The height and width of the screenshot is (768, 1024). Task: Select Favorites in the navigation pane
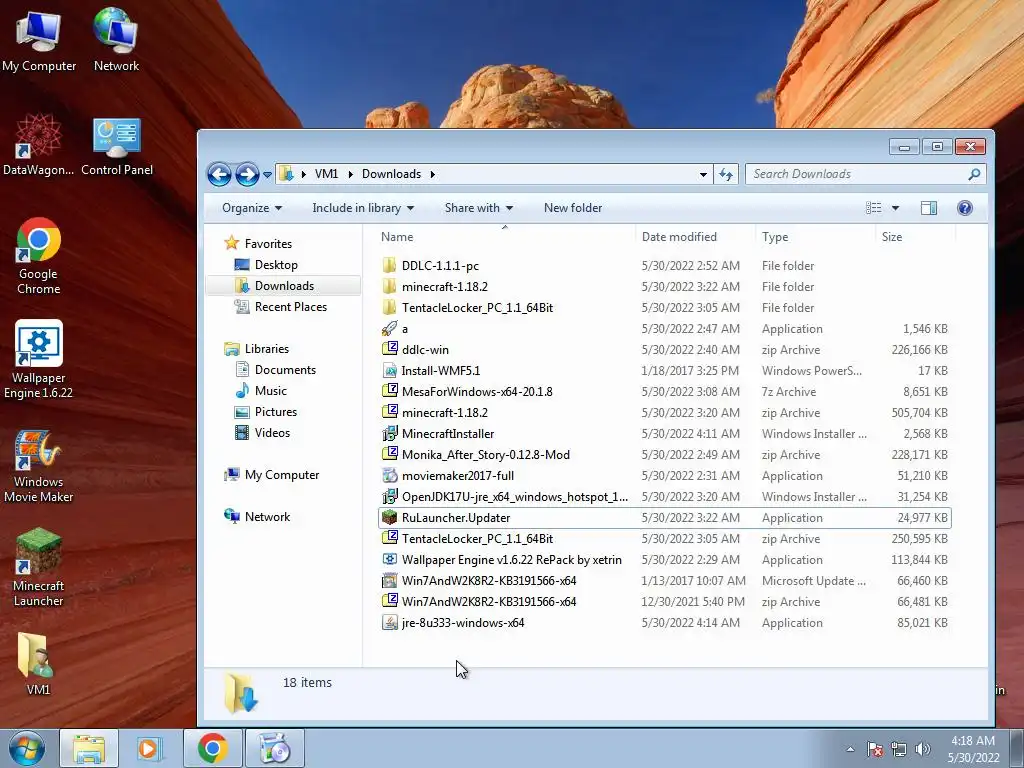pyautogui.click(x=268, y=244)
